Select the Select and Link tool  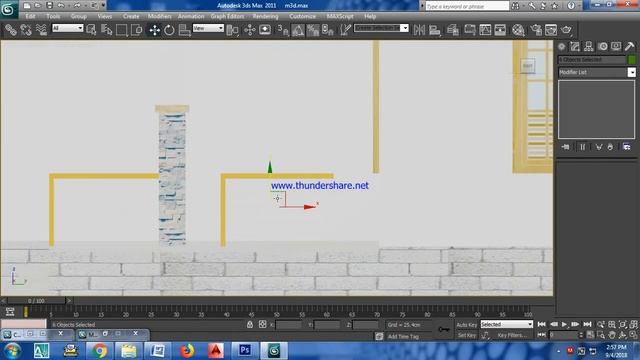(x=11, y=30)
